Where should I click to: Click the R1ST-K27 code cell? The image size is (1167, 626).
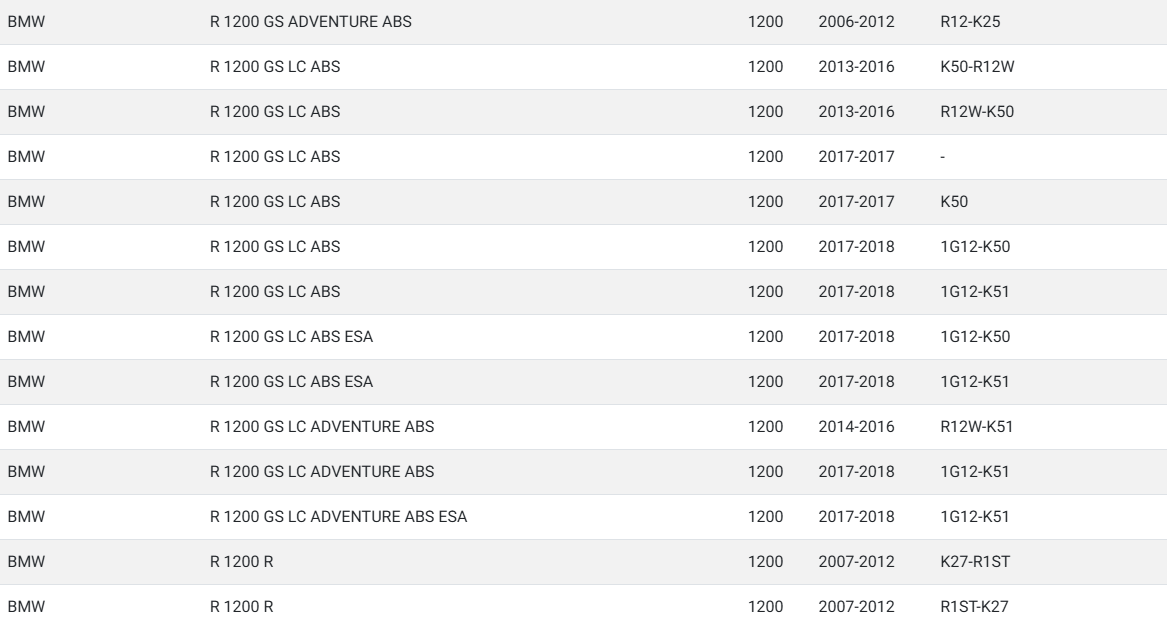point(975,607)
